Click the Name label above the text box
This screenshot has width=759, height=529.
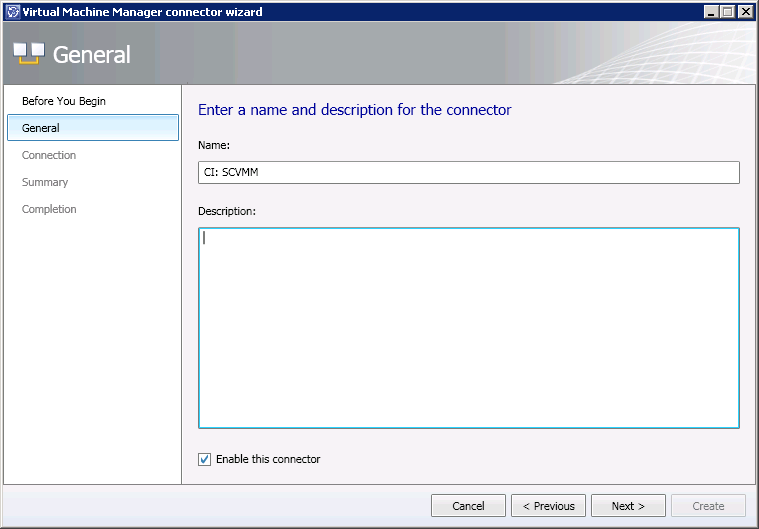click(215, 145)
